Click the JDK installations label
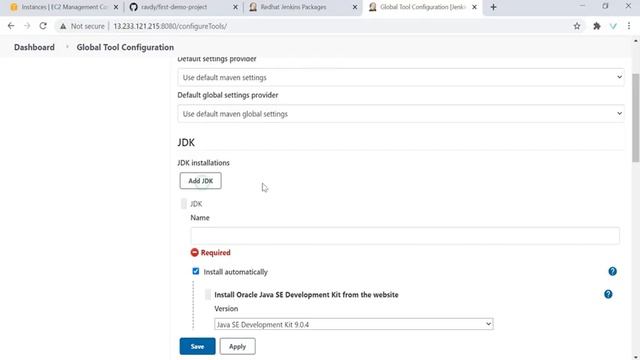 pos(204,163)
